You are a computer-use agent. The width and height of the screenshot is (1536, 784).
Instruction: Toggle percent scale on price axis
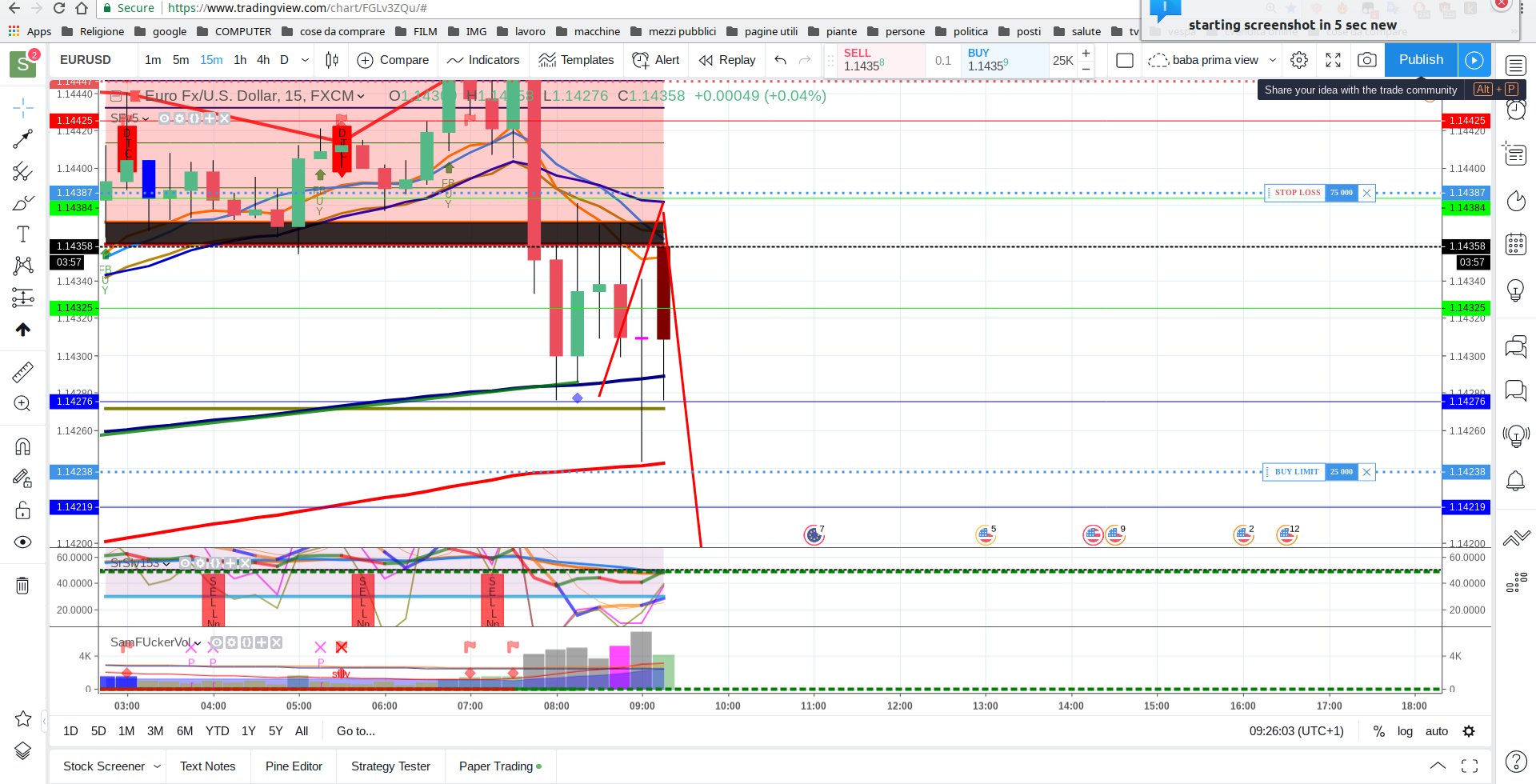[x=1379, y=731]
